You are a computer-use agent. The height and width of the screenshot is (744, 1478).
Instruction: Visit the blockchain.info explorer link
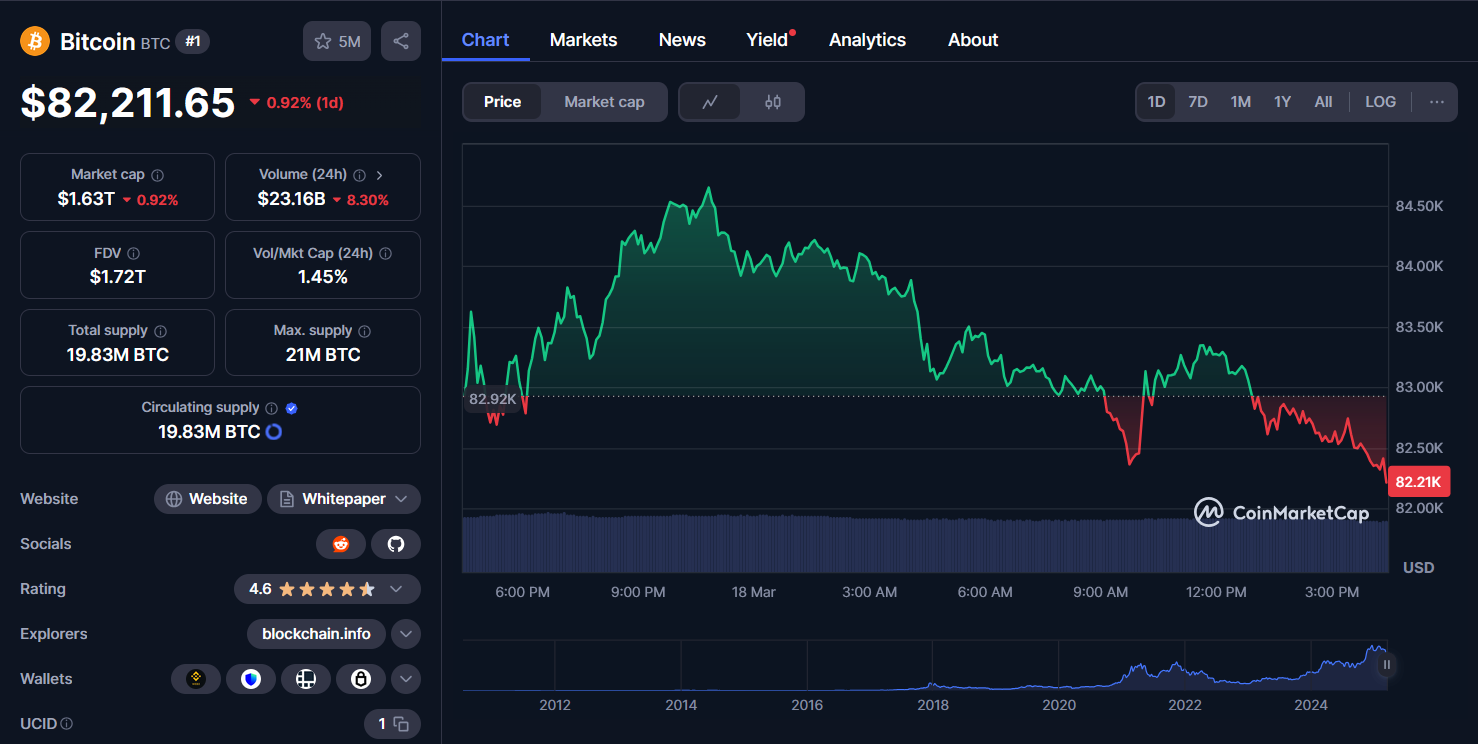tap(316, 634)
